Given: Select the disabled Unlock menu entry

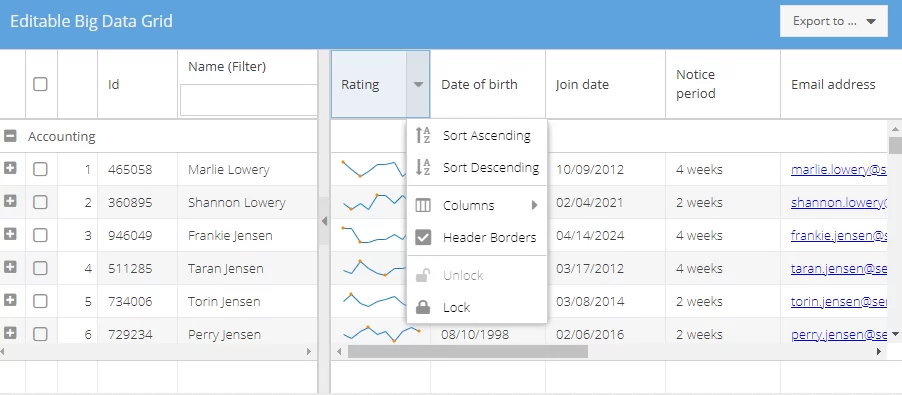Looking at the screenshot, I should coord(477,275).
